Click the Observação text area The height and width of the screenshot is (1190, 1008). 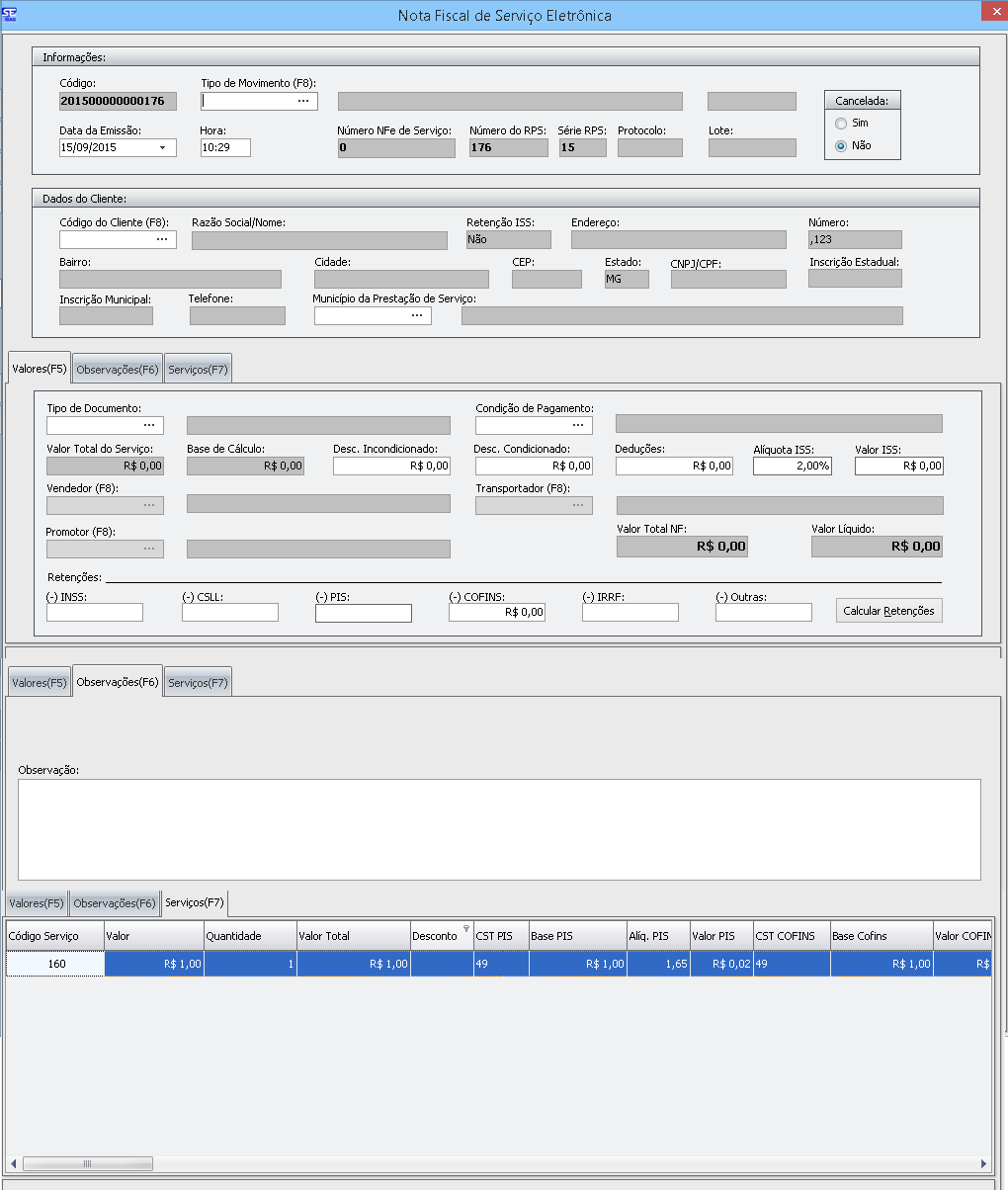(x=499, y=828)
